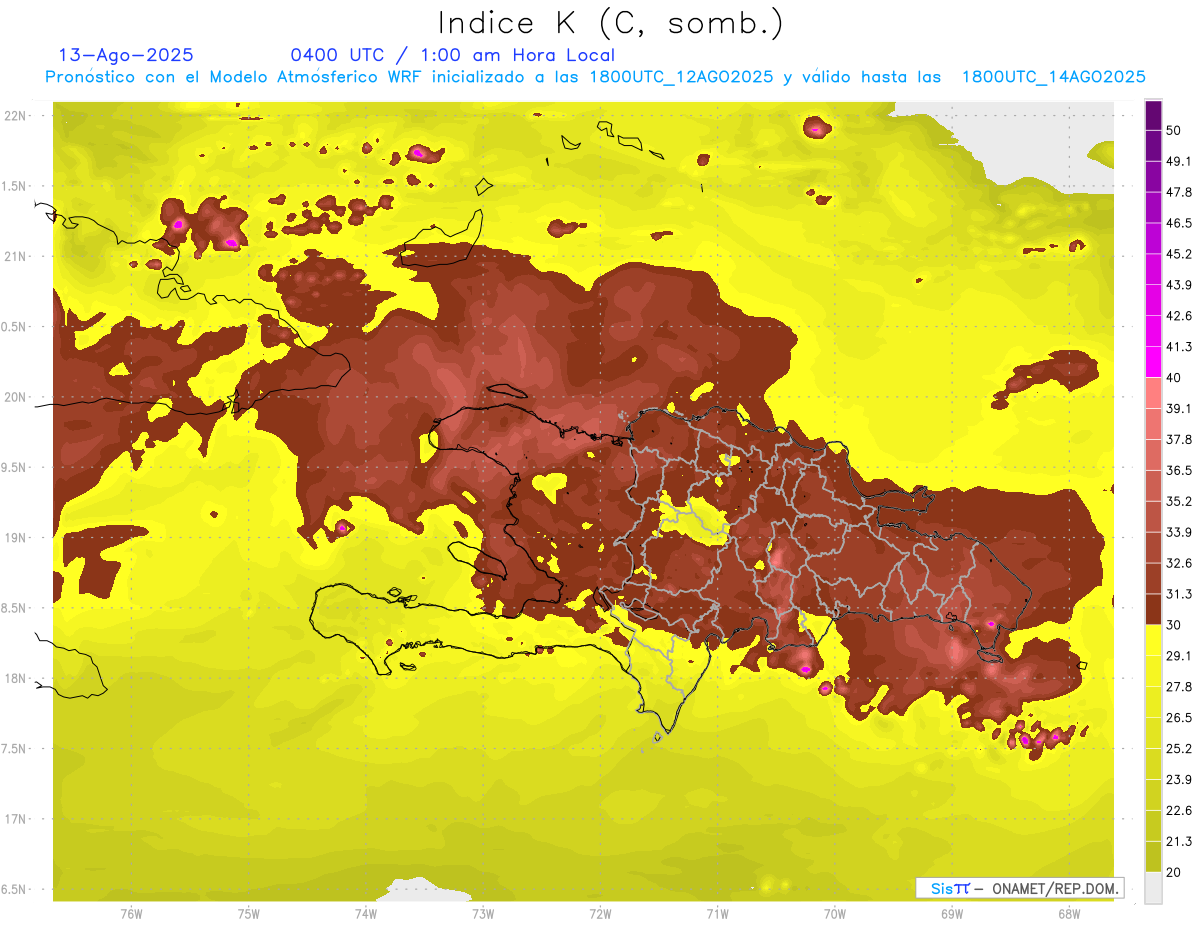Viewport: 1200px width, 927px height.
Task: Click colorbar value '23.9'
Action: tap(1179, 779)
